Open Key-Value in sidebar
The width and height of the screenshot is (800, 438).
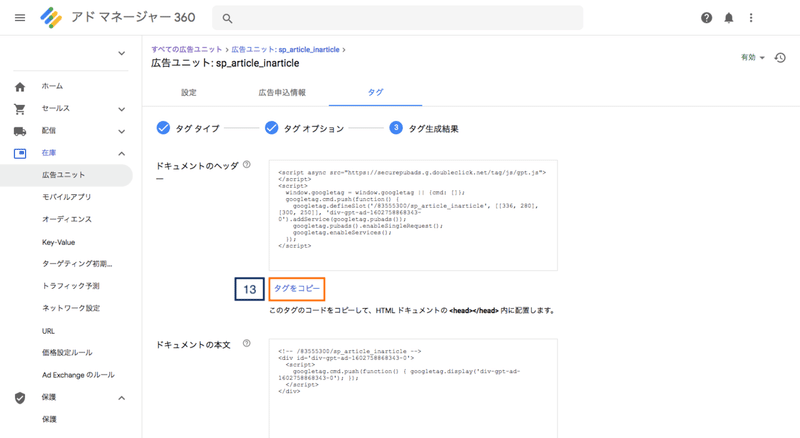(58, 242)
